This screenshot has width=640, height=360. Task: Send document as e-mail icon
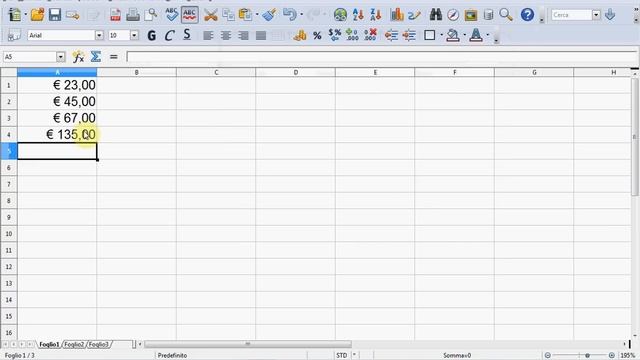coord(73,15)
